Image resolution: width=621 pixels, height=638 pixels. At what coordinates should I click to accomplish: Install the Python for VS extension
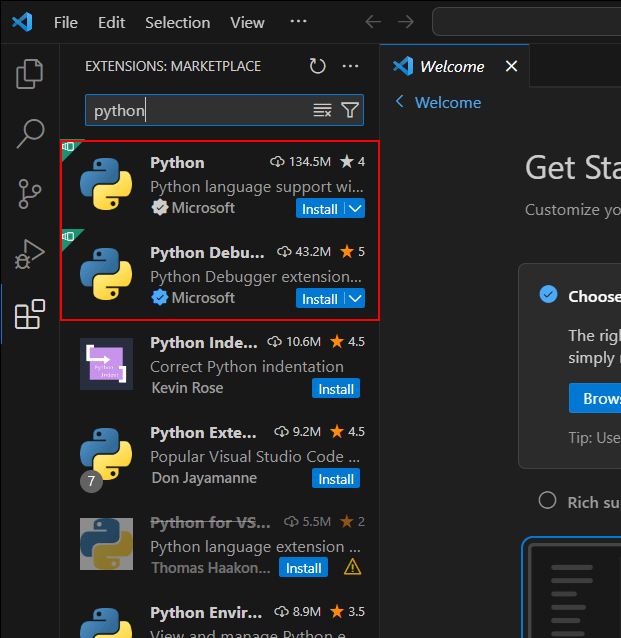tap(303, 567)
